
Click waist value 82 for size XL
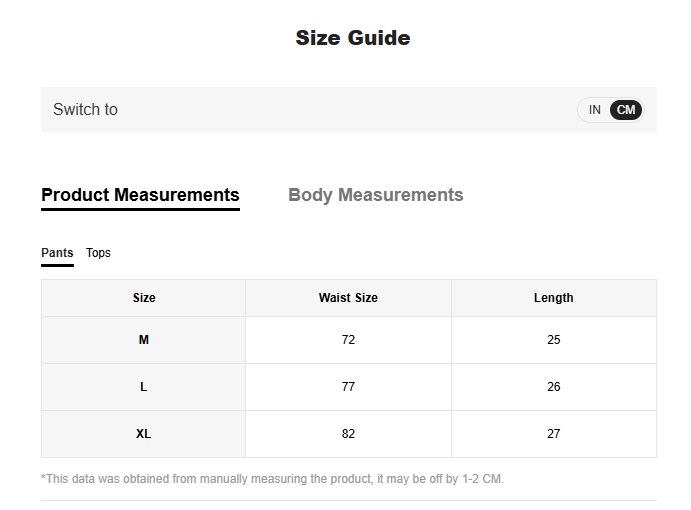click(x=348, y=434)
